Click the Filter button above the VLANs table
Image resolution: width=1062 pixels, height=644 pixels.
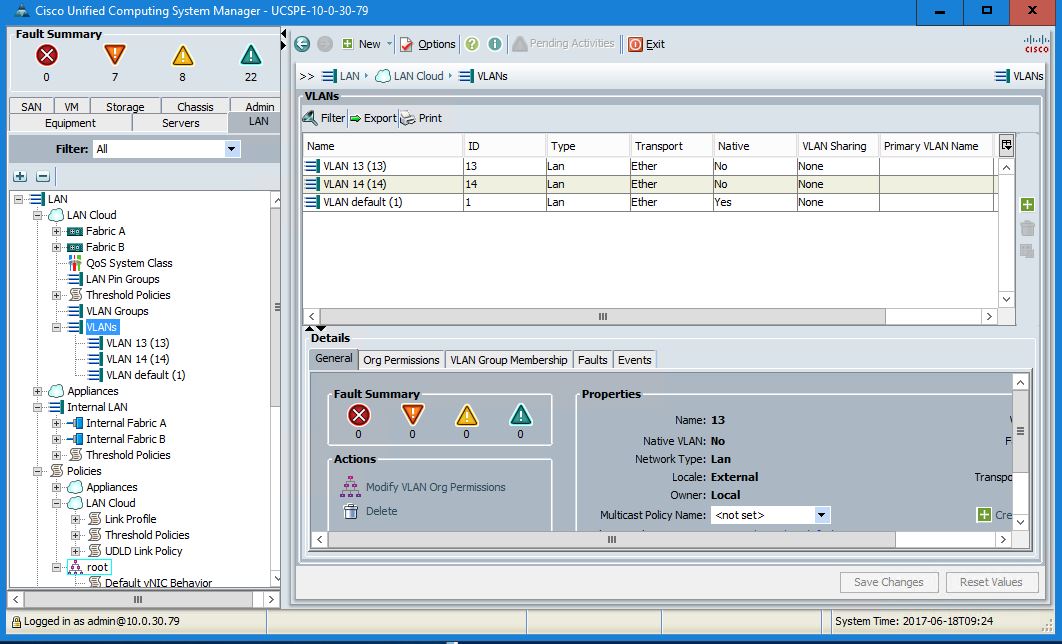click(324, 118)
